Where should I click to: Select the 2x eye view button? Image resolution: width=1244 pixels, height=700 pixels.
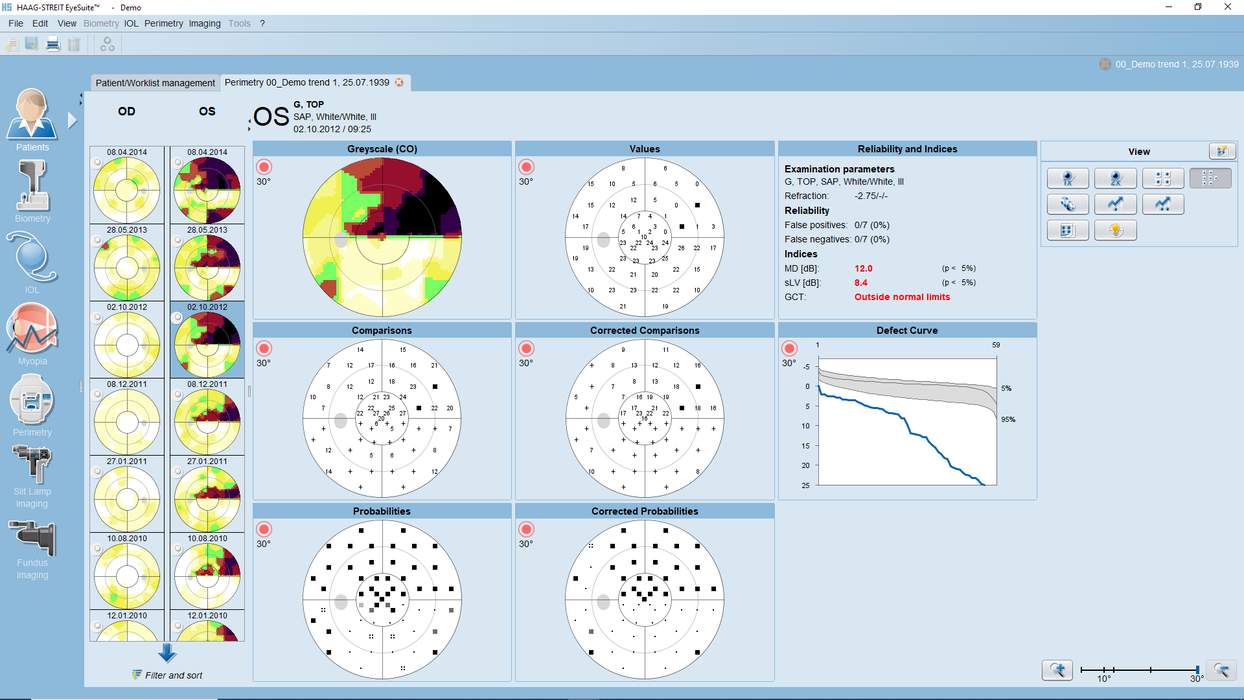[1114, 179]
